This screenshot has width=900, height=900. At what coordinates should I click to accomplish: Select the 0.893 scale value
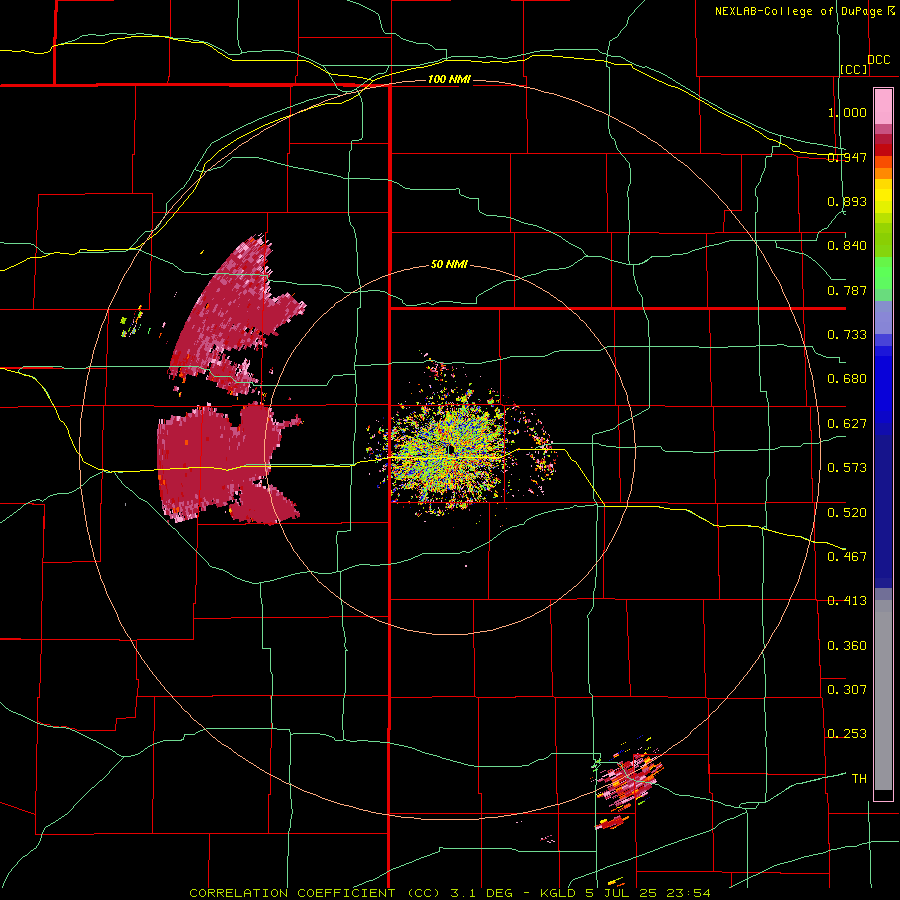click(847, 201)
